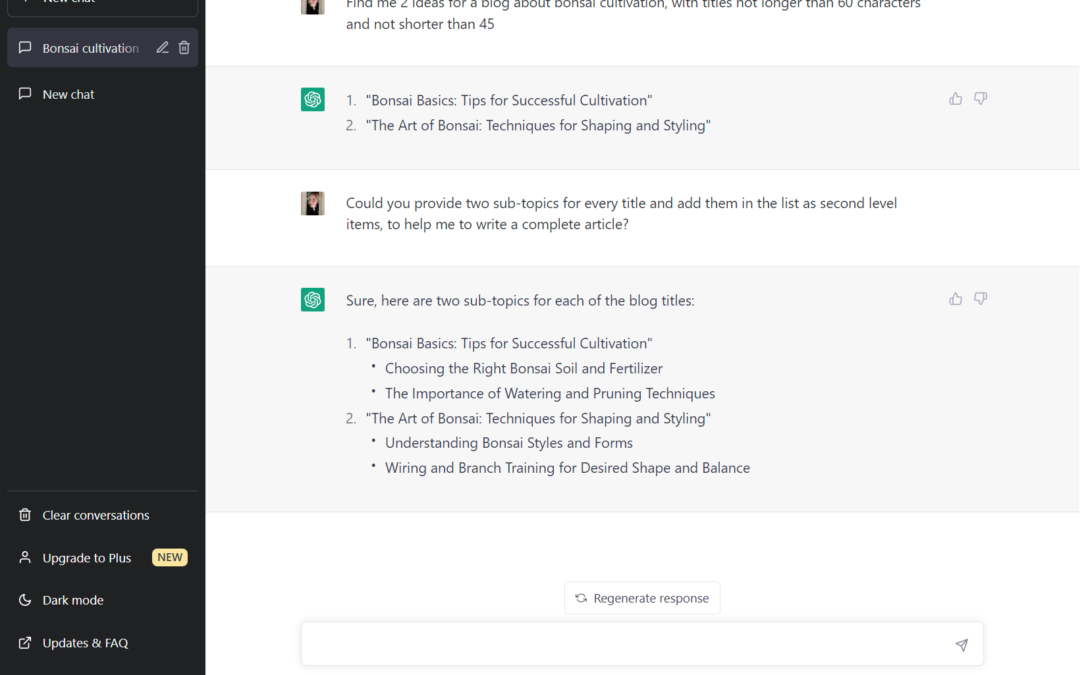Viewport: 1080px width, 675px height.
Task: Dislike the sub-topics response with thumbs down
Action: (981, 299)
